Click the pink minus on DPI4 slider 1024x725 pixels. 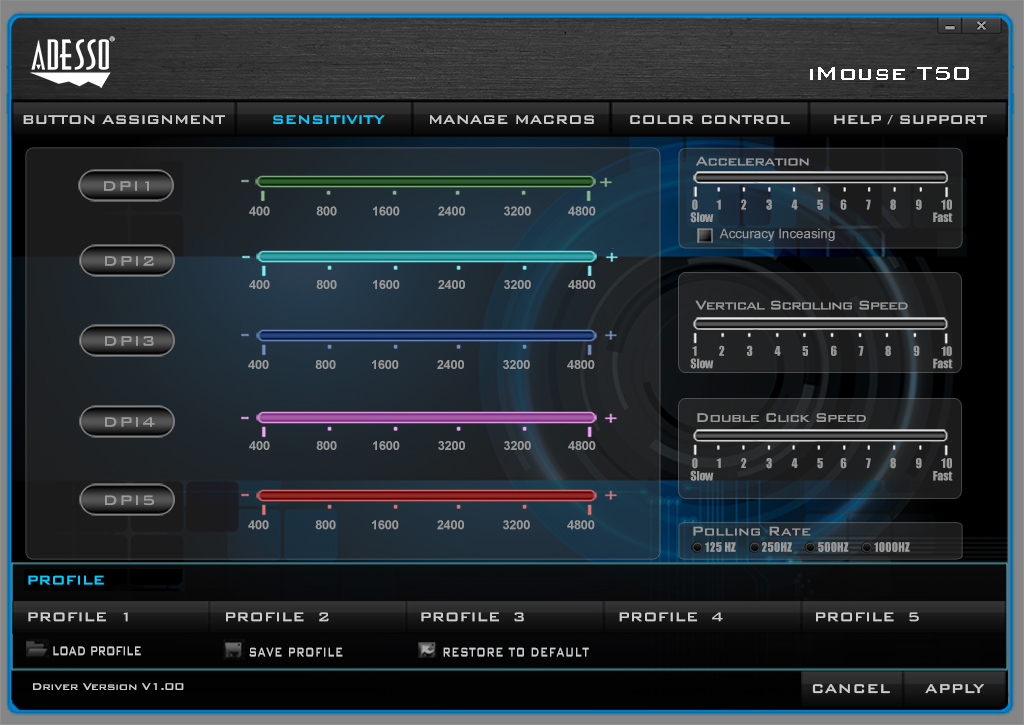coord(245,418)
